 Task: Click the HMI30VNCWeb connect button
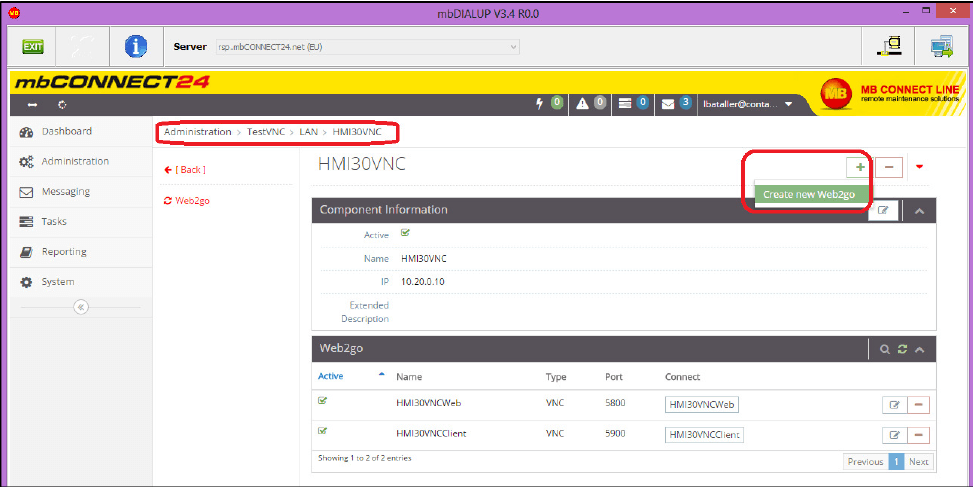702,404
